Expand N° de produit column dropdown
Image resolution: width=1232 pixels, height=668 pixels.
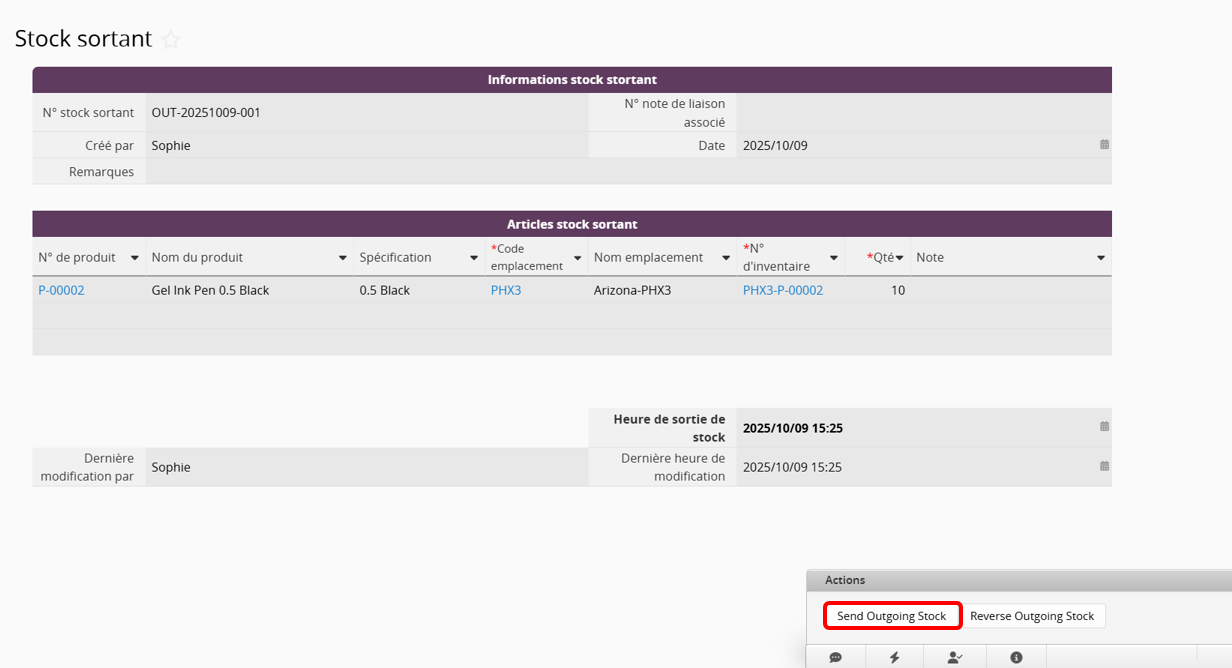[x=134, y=258]
